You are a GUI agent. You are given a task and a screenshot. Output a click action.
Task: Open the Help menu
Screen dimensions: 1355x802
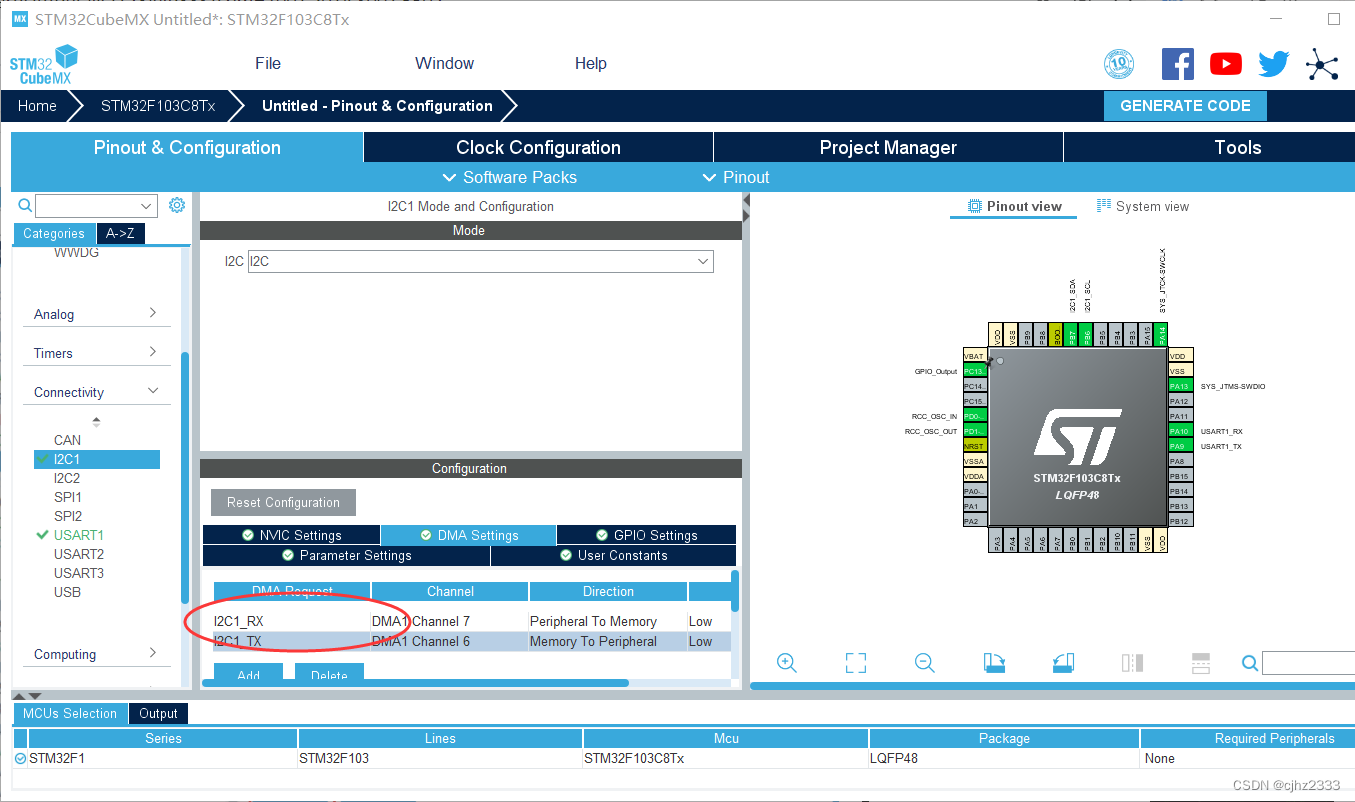coord(591,63)
